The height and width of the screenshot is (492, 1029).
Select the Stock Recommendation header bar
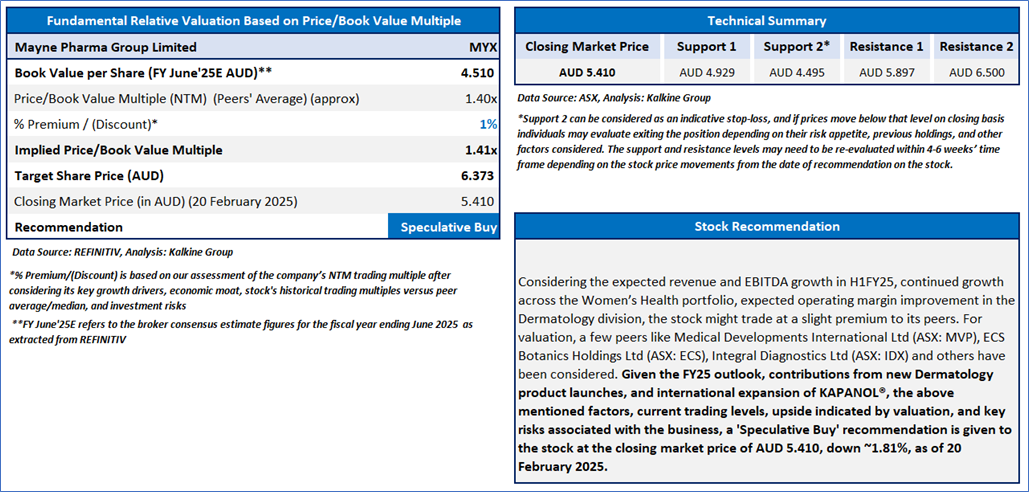click(x=766, y=226)
